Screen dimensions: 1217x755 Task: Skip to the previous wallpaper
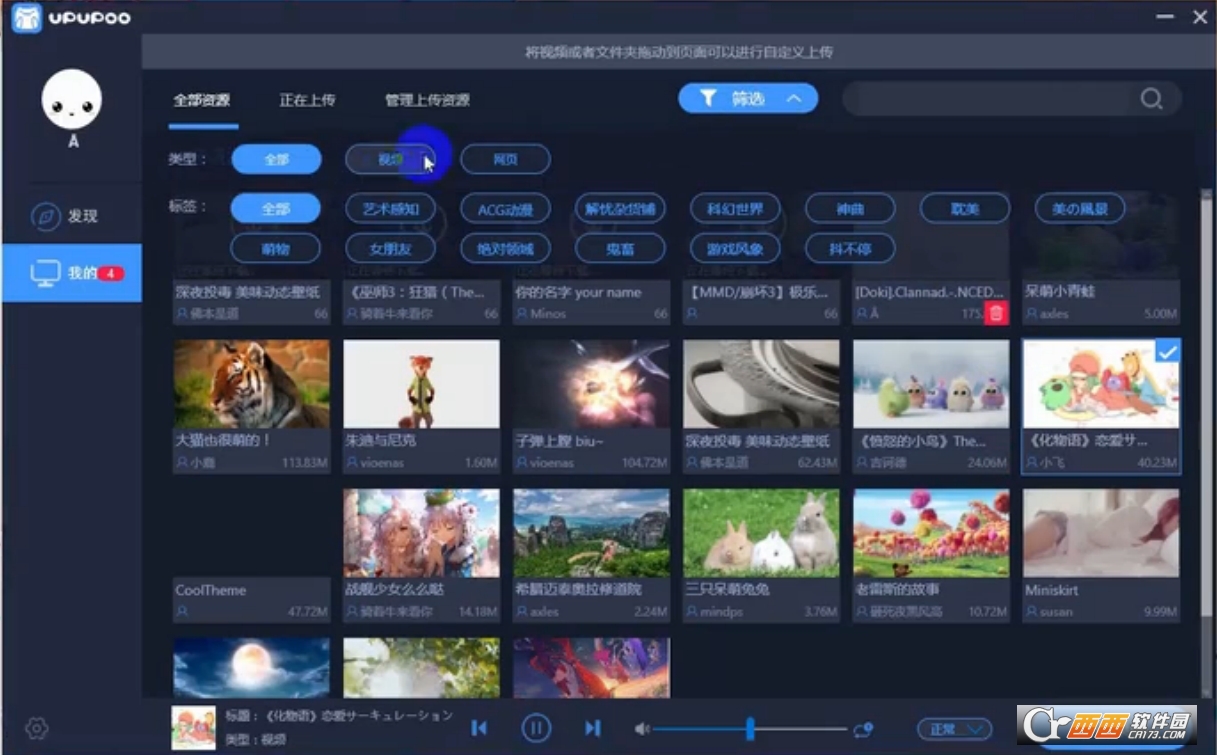pos(479,728)
